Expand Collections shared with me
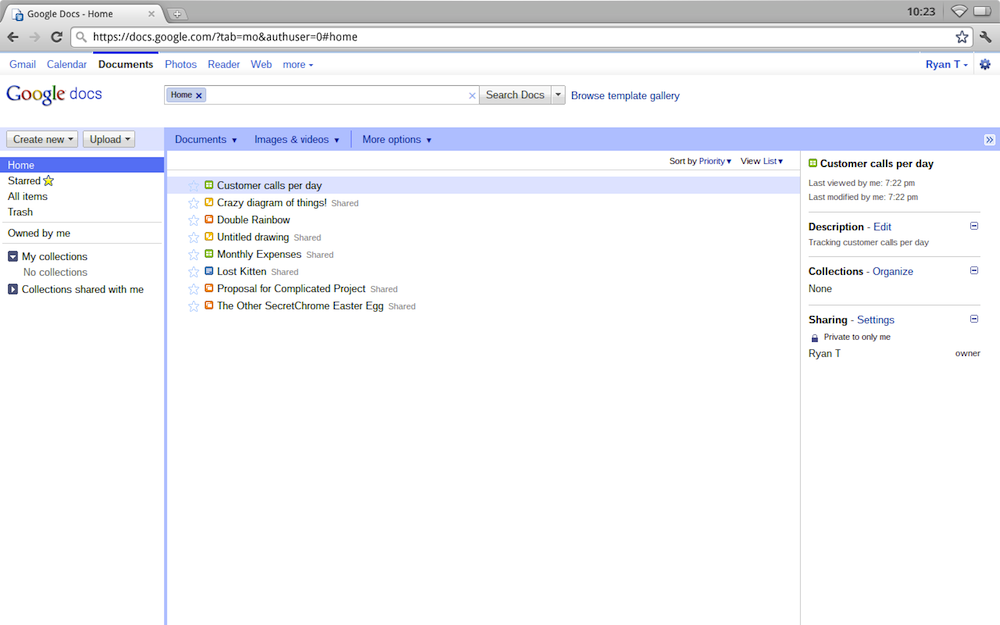Screen dimensions: 1000x625 pos(13,290)
